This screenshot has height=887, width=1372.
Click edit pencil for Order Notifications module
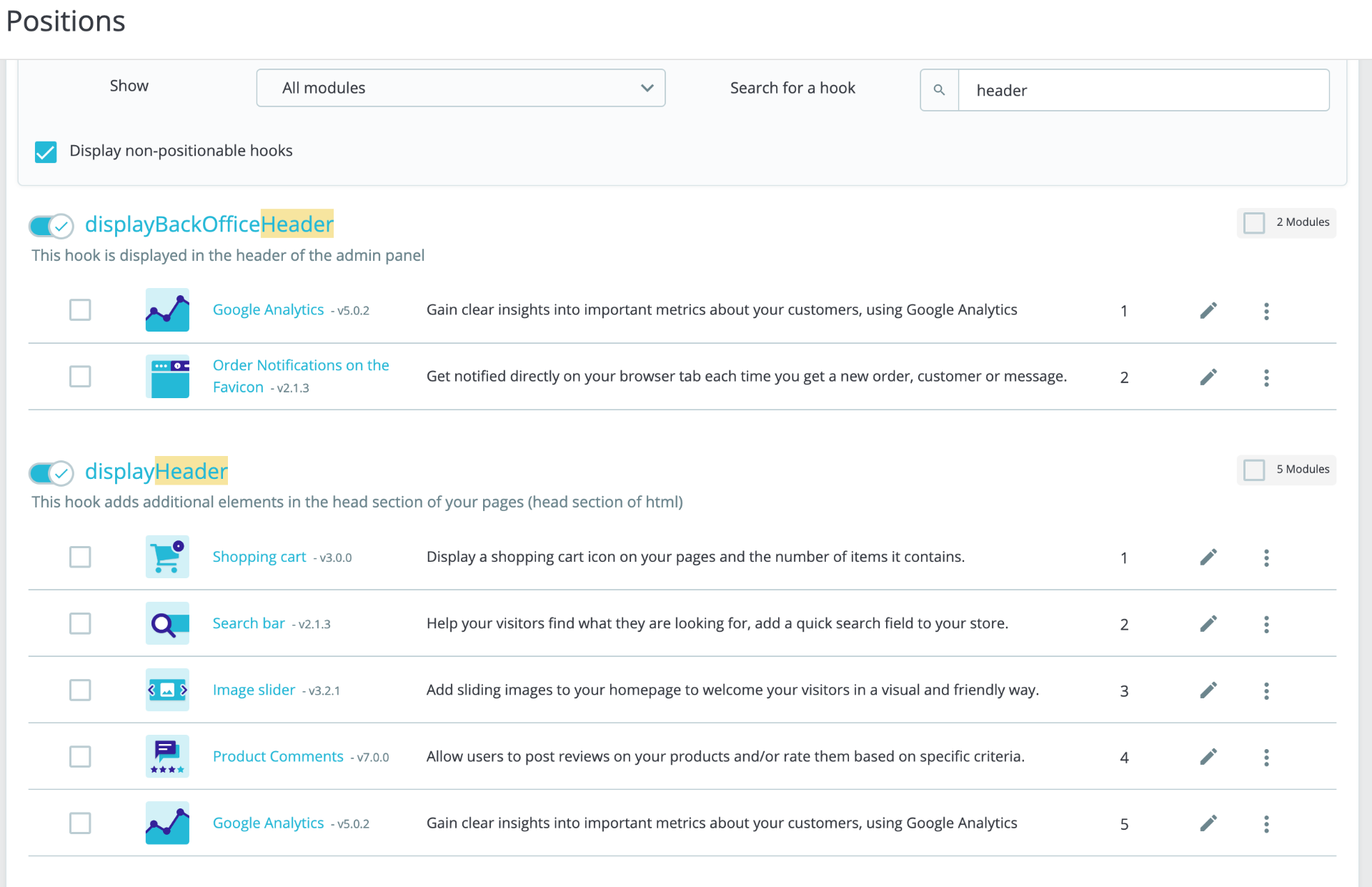1208,377
